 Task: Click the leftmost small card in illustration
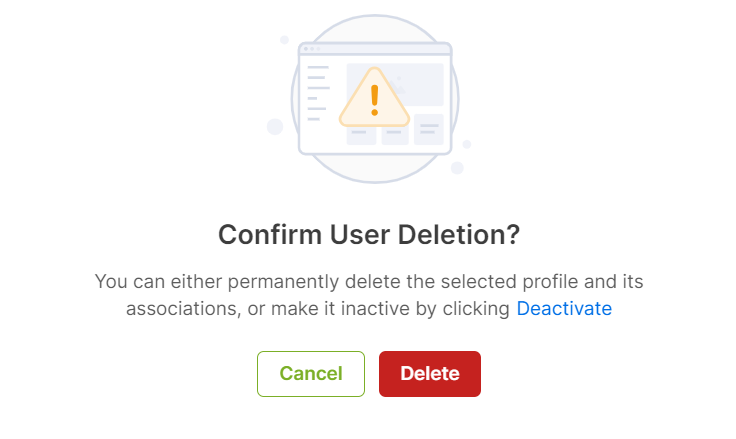click(361, 136)
